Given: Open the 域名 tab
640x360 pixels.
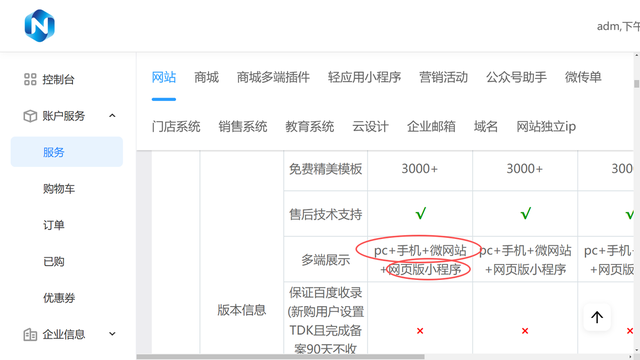Looking at the screenshot, I should (486, 127).
